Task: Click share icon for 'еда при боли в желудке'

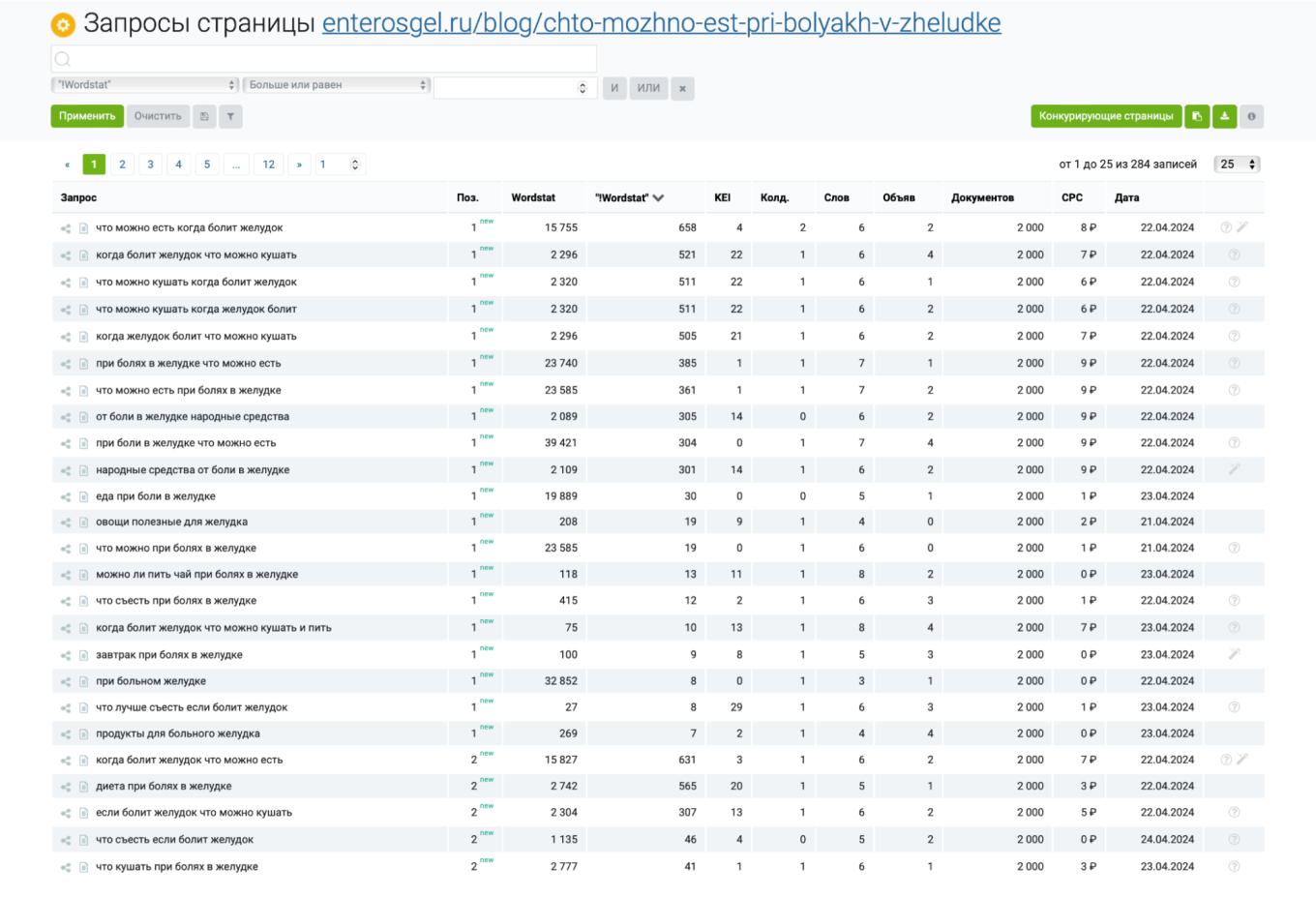Action: tap(66, 496)
